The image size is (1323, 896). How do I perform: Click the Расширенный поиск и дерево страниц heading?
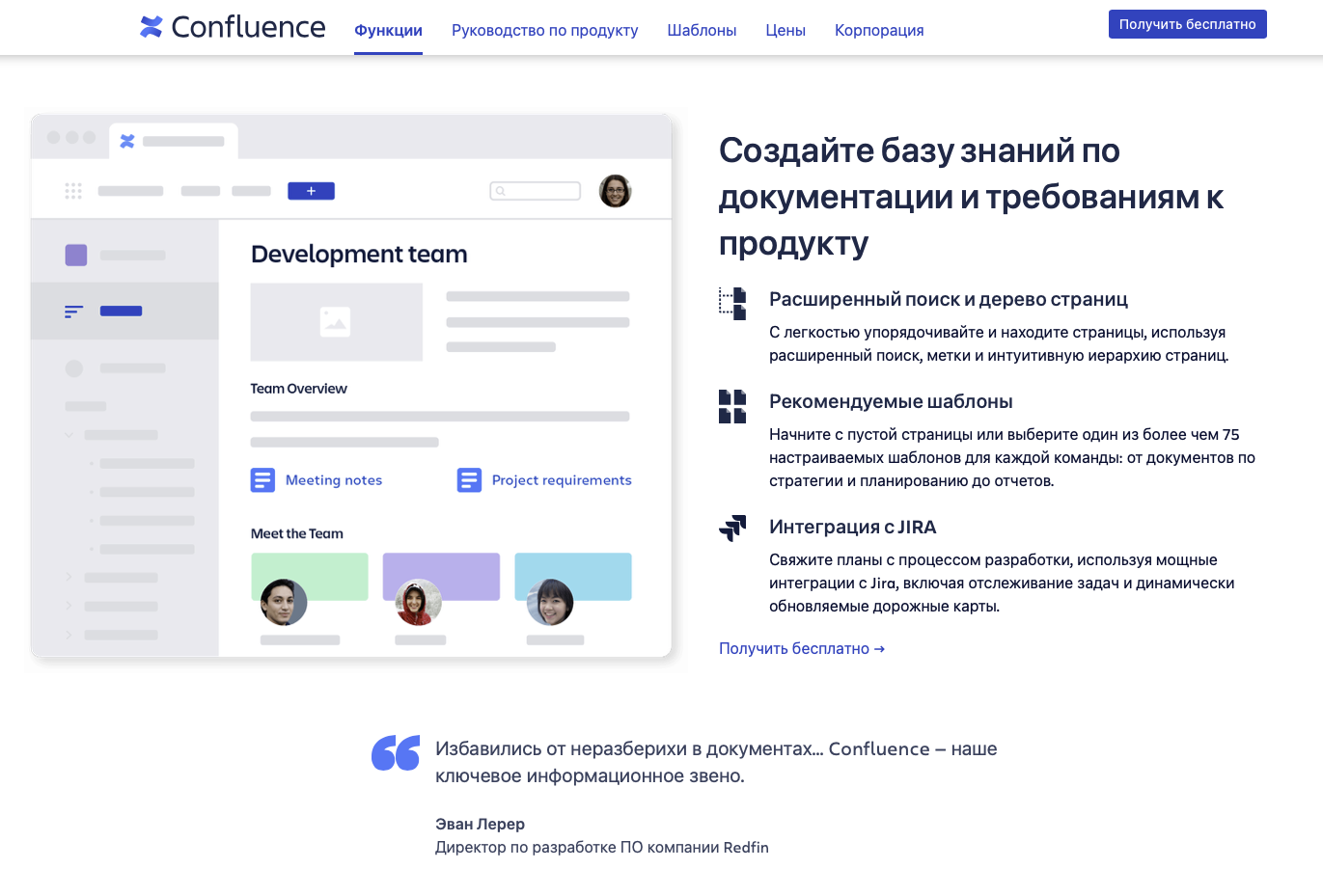click(x=949, y=299)
